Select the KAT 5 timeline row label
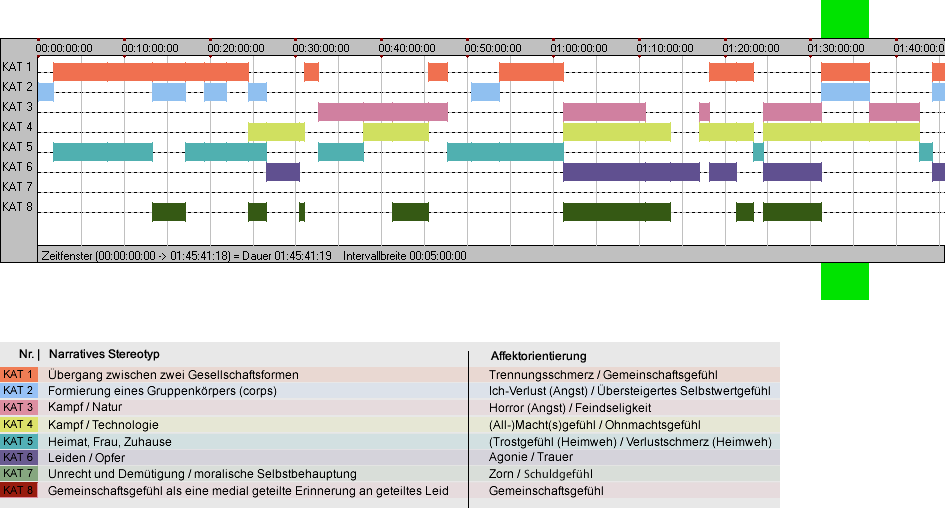This screenshot has width=945, height=530. [17, 147]
